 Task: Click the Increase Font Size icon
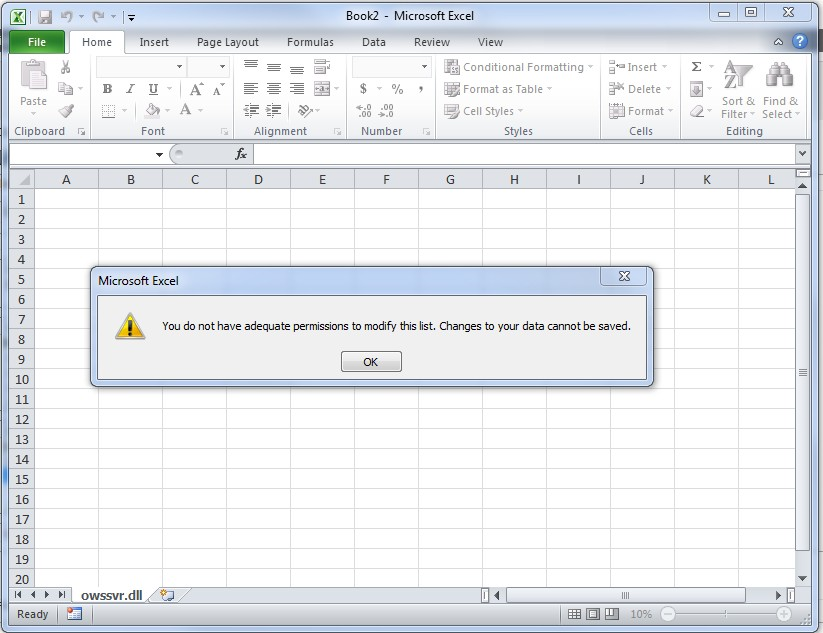click(196, 89)
